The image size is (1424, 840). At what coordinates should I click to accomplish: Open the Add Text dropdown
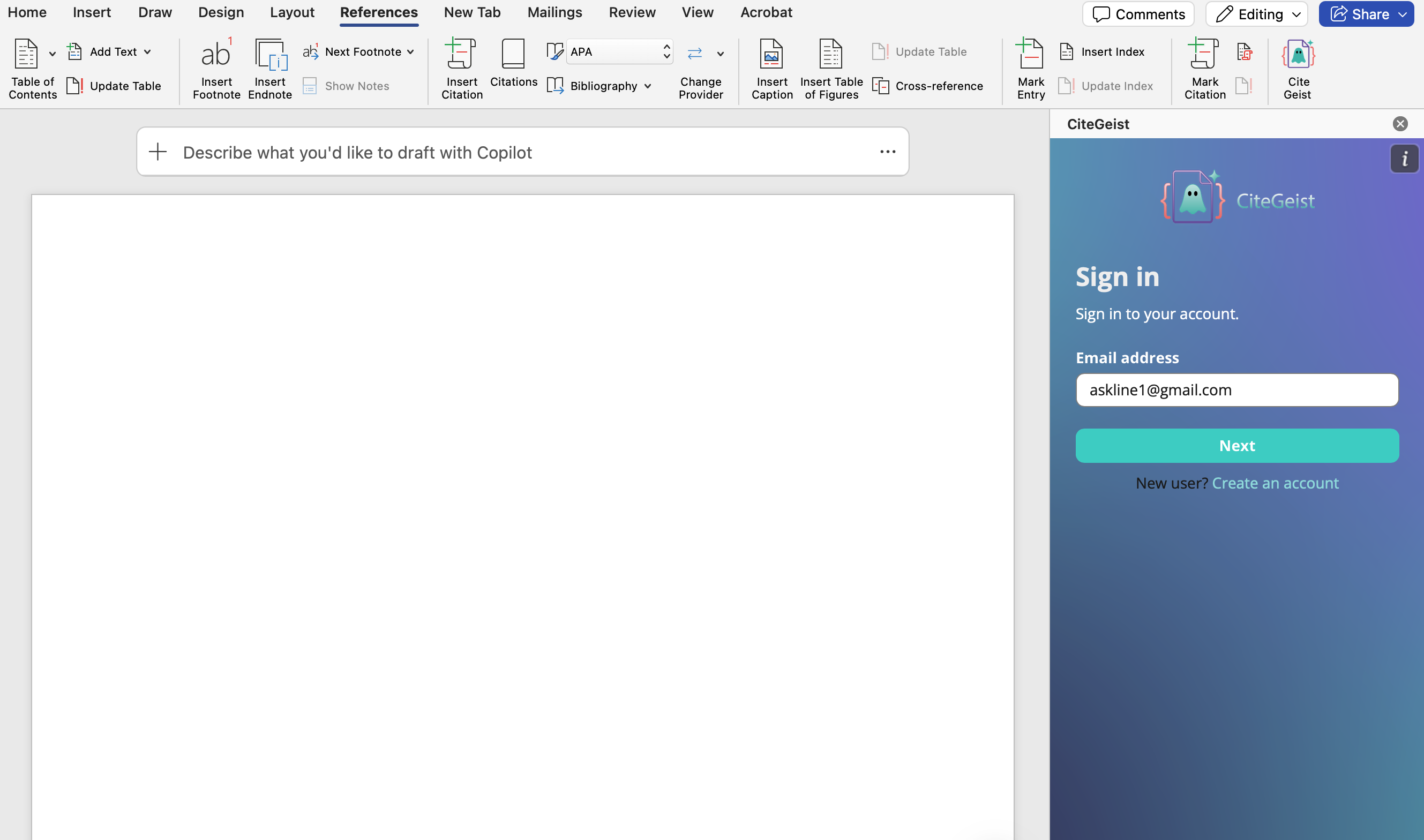[x=109, y=51]
